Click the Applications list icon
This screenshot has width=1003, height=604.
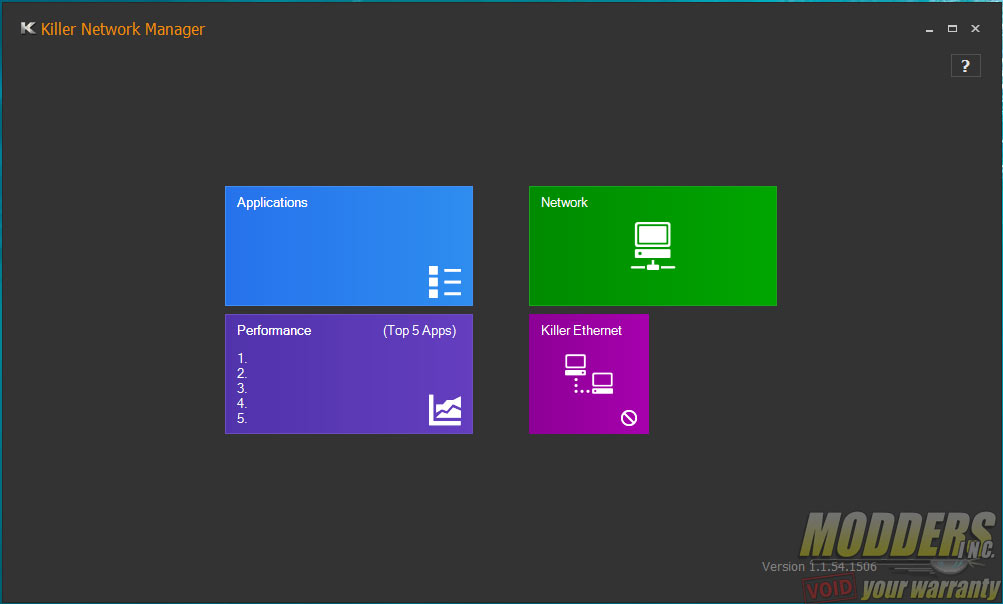pos(445,282)
